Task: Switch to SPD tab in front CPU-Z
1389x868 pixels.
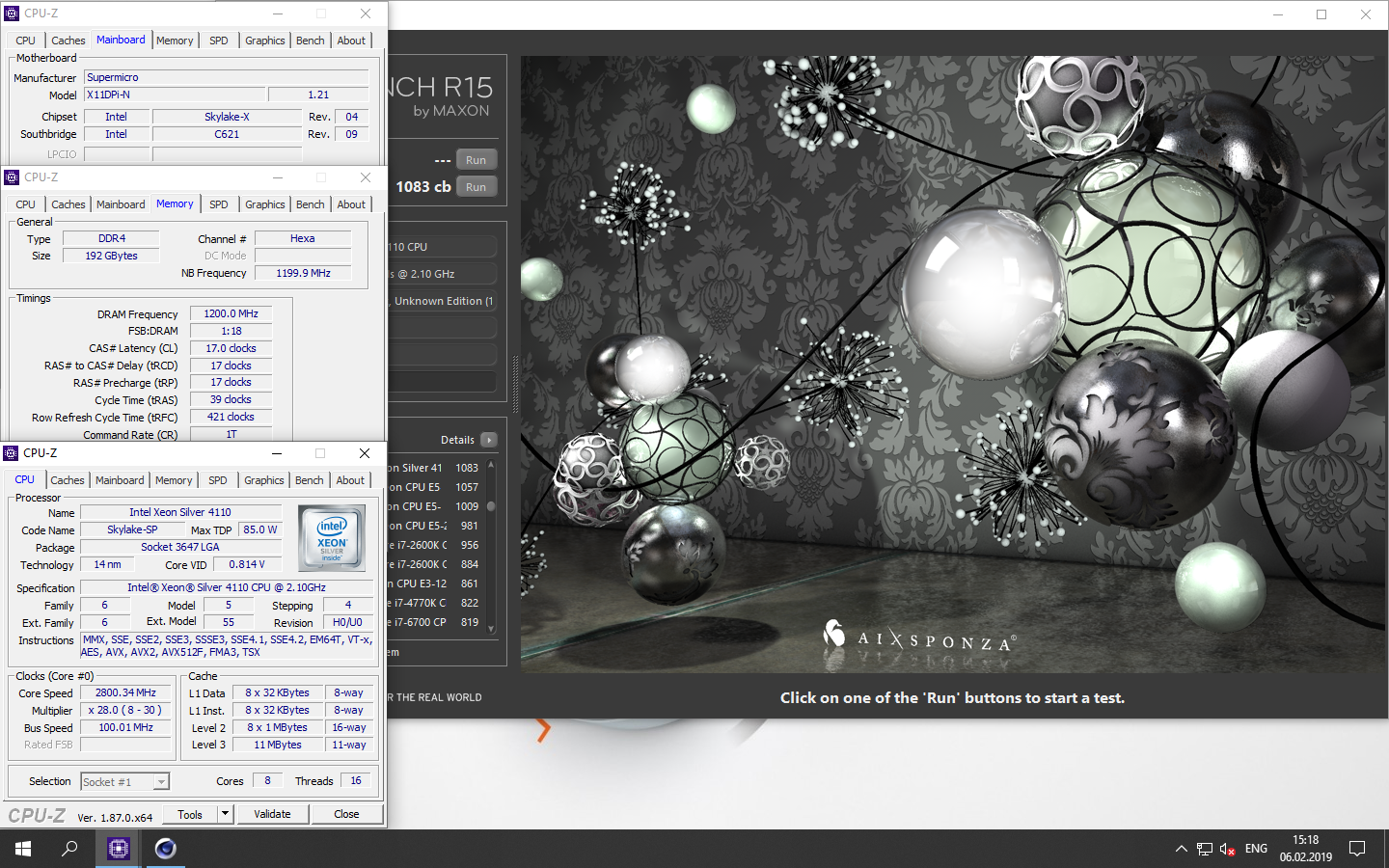Action: tap(218, 480)
